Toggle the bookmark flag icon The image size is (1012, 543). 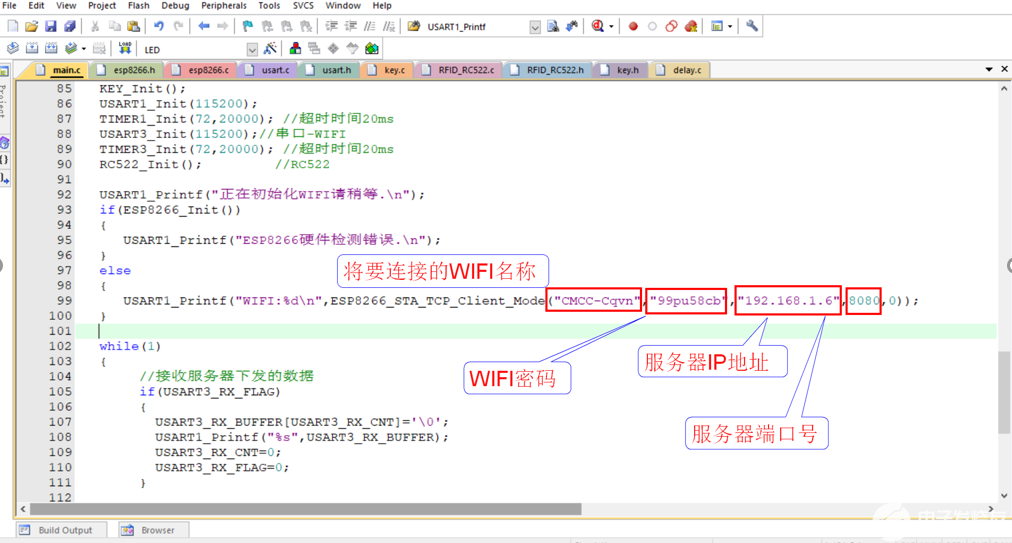(x=247, y=26)
